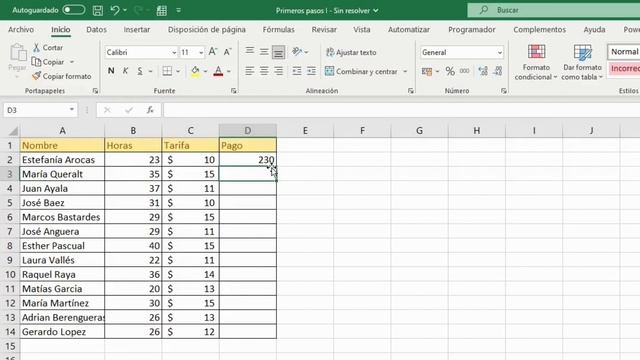Click the Cortar scissors button

click(48, 47)
